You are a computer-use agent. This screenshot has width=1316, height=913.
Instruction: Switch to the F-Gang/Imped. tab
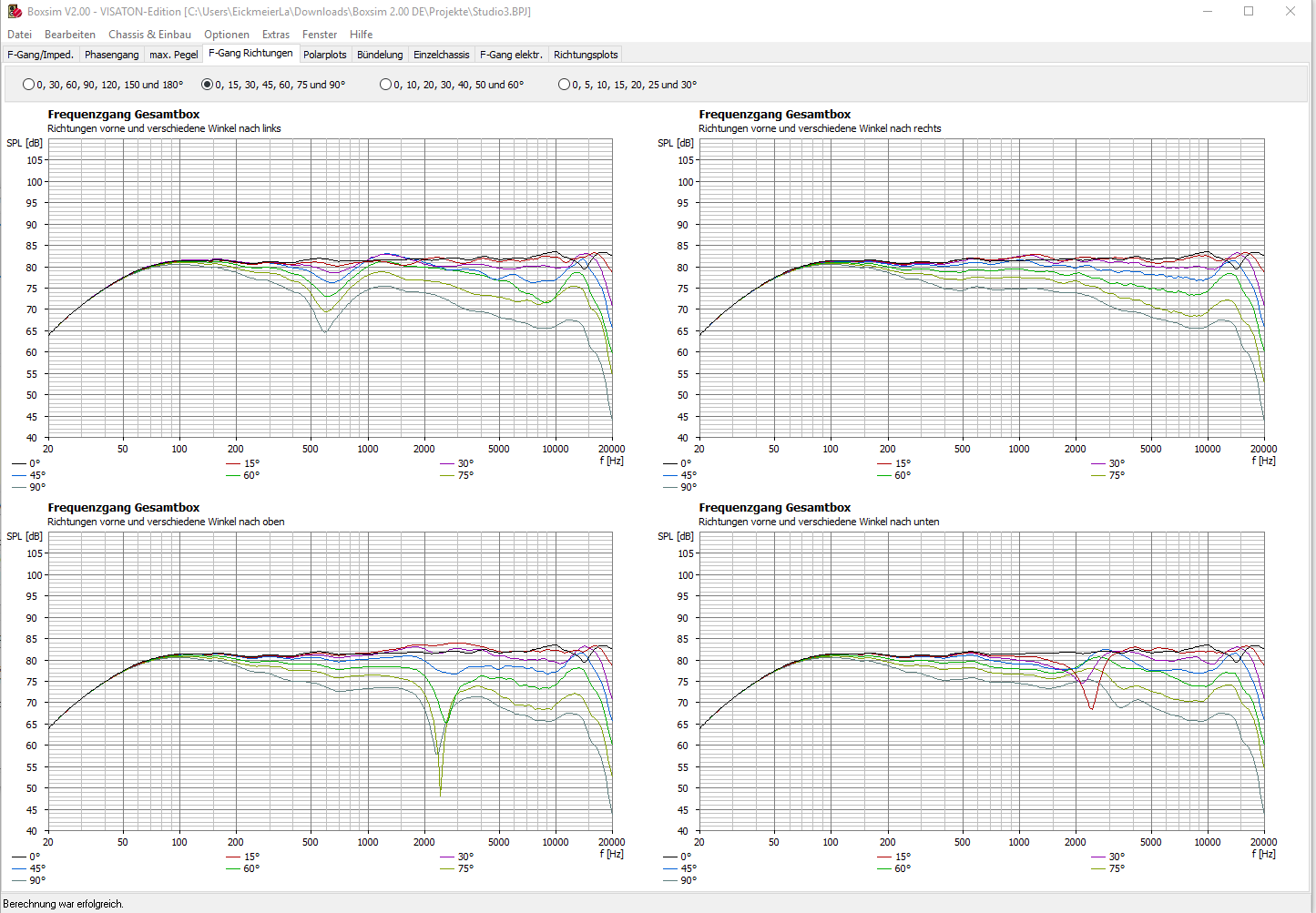click(41, 55)
